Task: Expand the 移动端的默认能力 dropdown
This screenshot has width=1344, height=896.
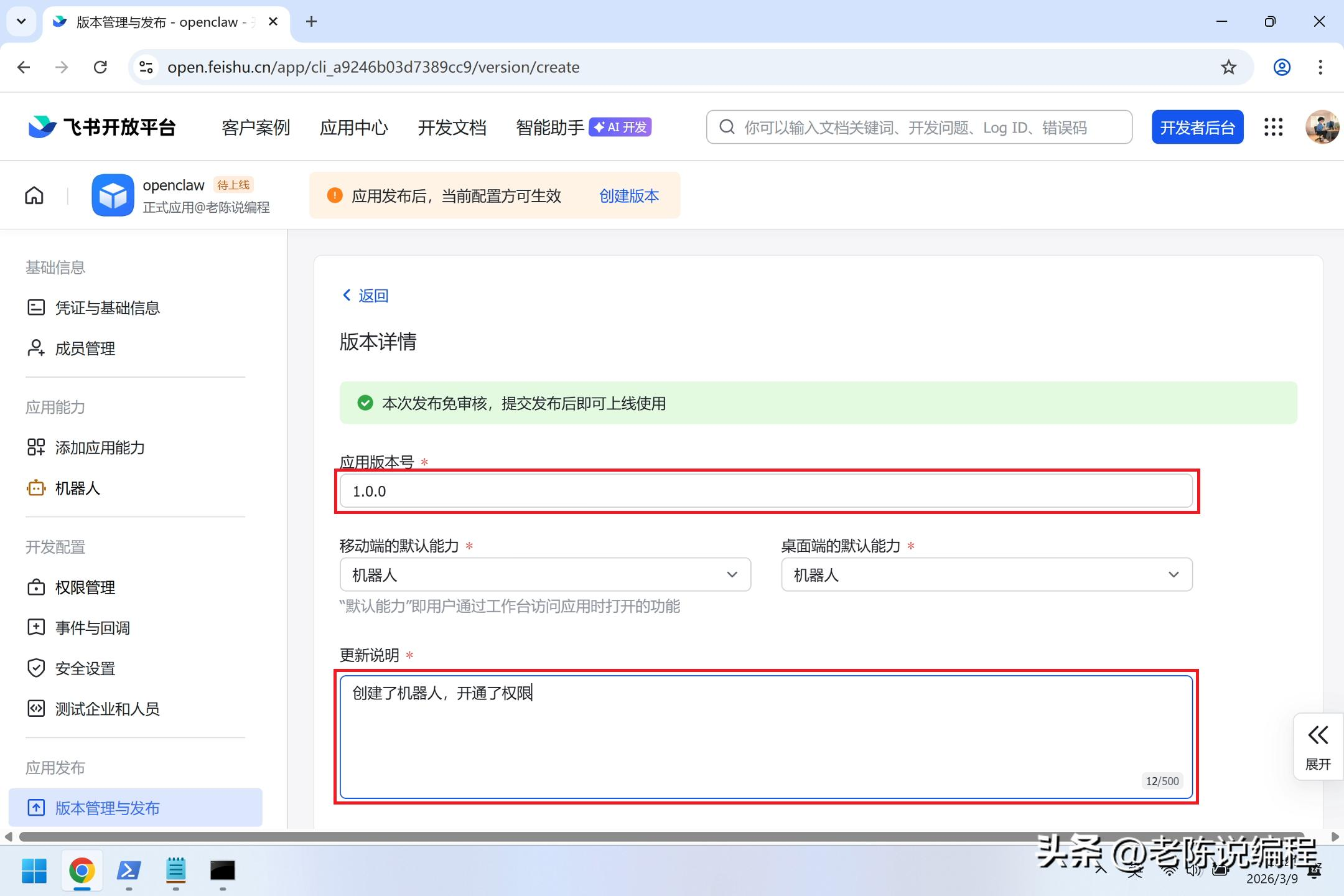Action: [545, 575]
